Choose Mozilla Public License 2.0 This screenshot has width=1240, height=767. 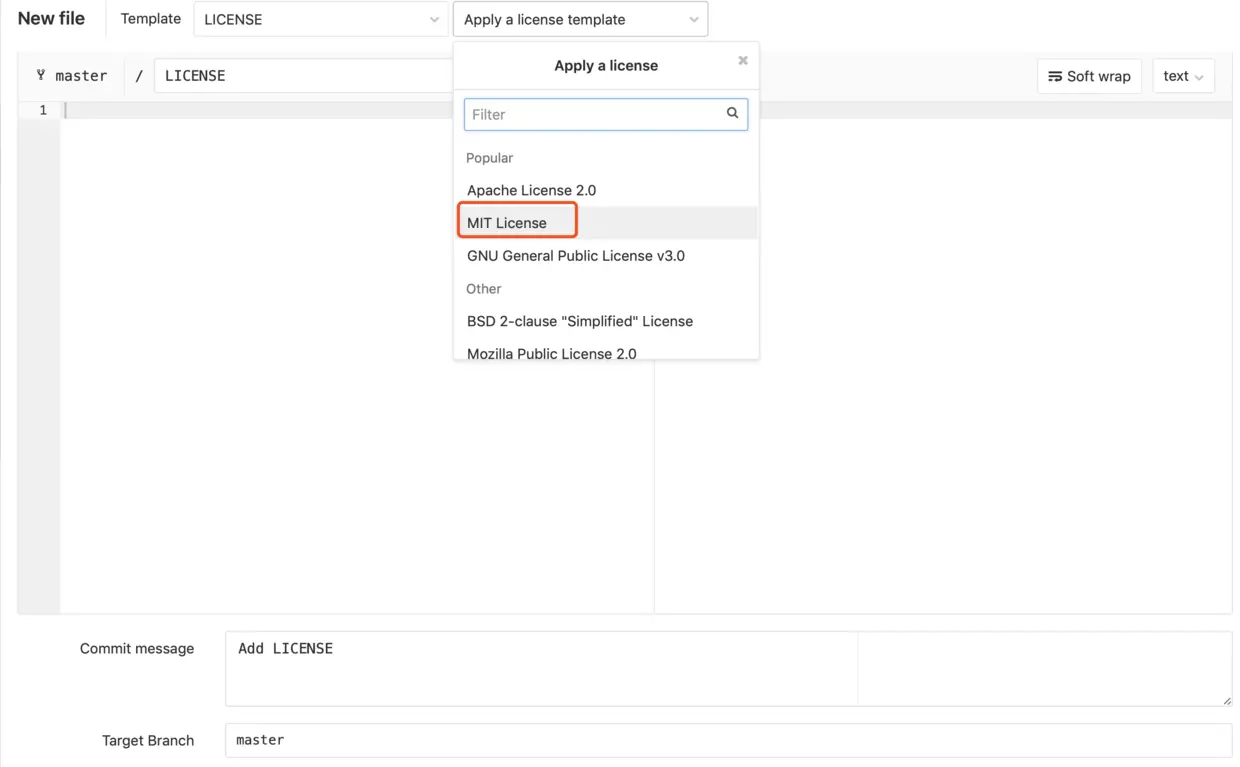tap(551, 353)
